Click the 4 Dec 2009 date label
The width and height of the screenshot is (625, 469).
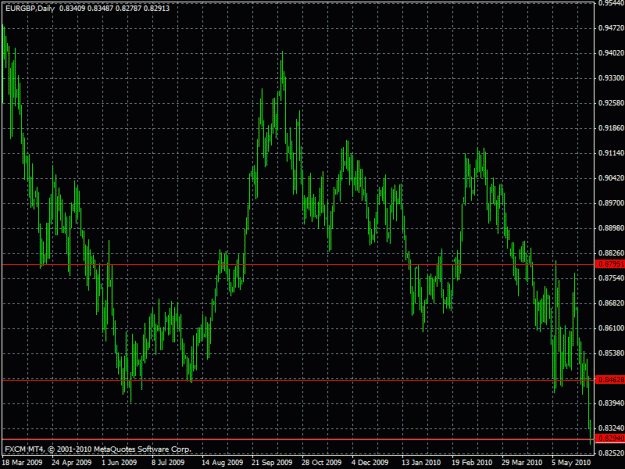click(x=370, y=462)
